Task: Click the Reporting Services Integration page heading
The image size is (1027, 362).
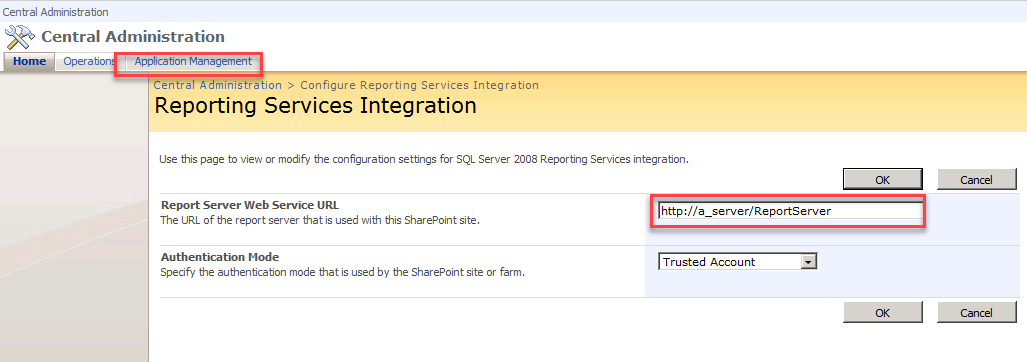Action: 315,105
